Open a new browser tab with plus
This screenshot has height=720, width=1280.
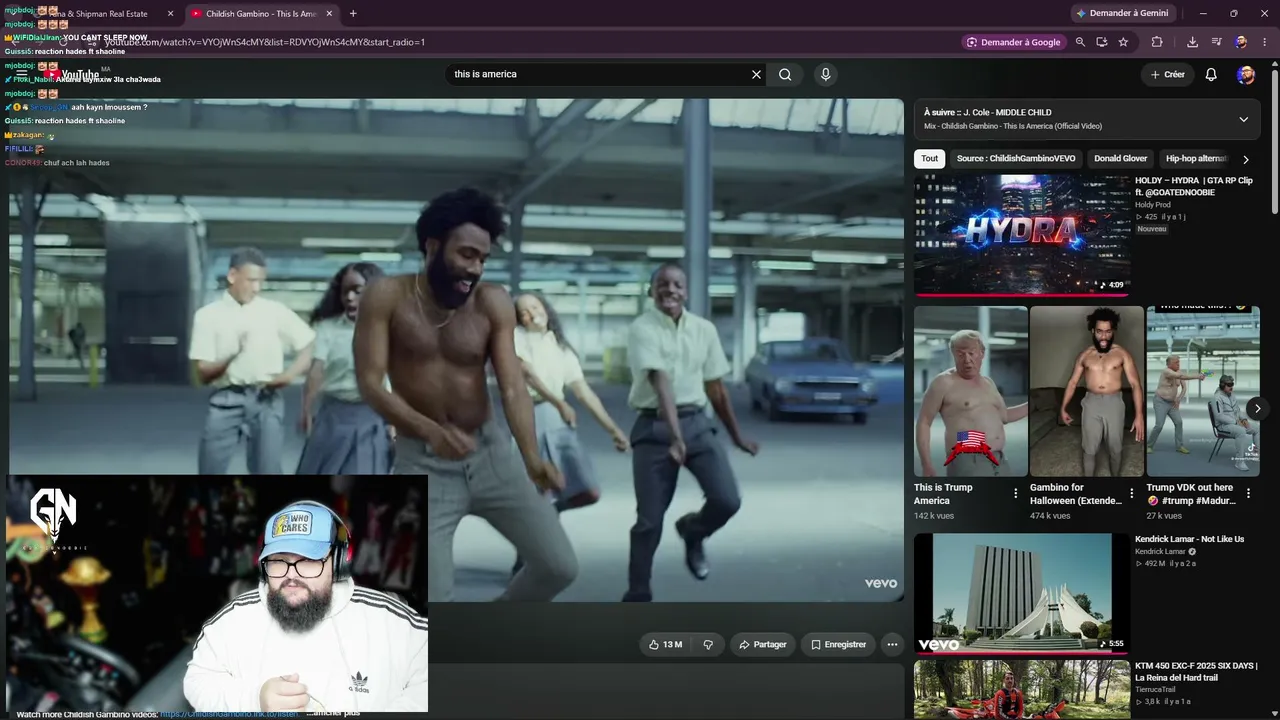coord(353,14)
